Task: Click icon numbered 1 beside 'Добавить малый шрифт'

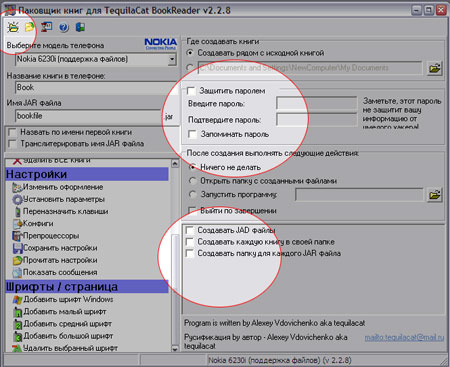Action: point(18,312)
